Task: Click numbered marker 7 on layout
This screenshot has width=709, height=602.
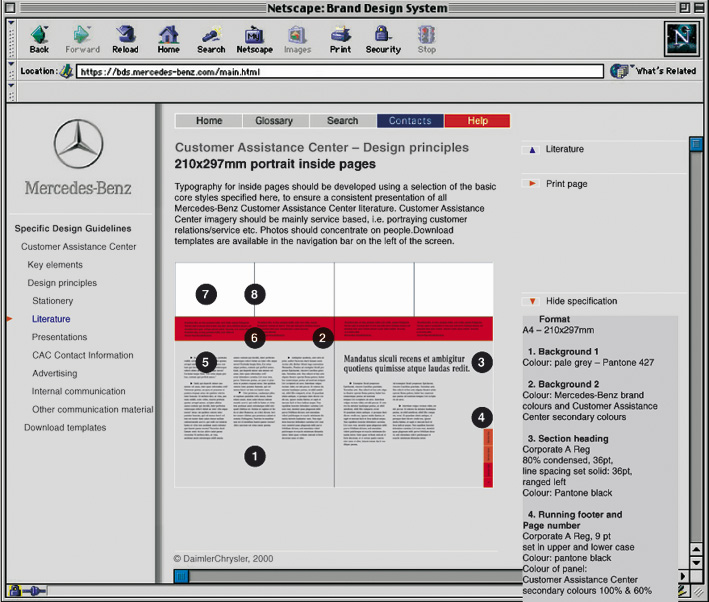Action: tap(206, 294)
